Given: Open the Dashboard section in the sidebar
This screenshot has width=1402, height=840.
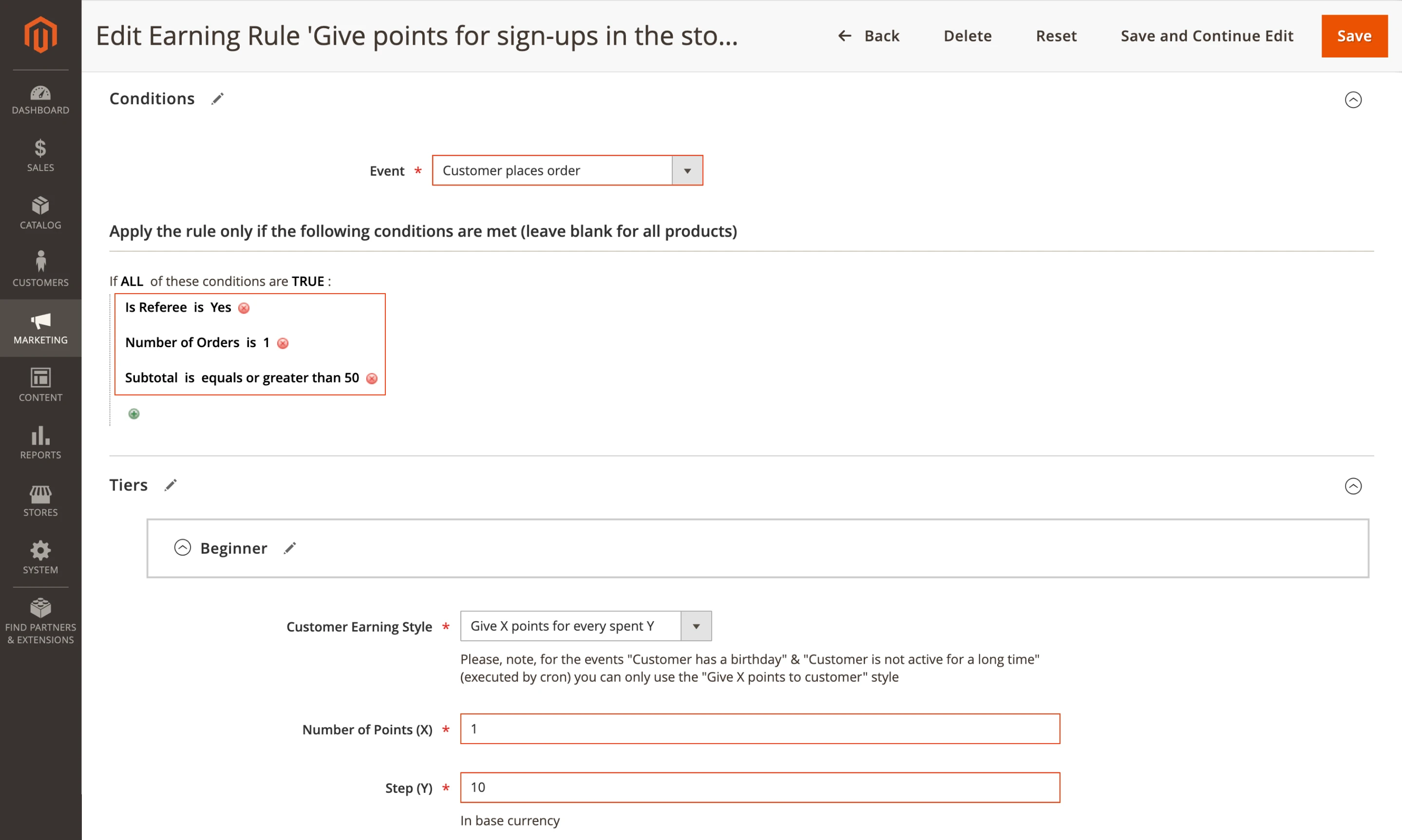Looking at the screenshot, I should [40, 99].
